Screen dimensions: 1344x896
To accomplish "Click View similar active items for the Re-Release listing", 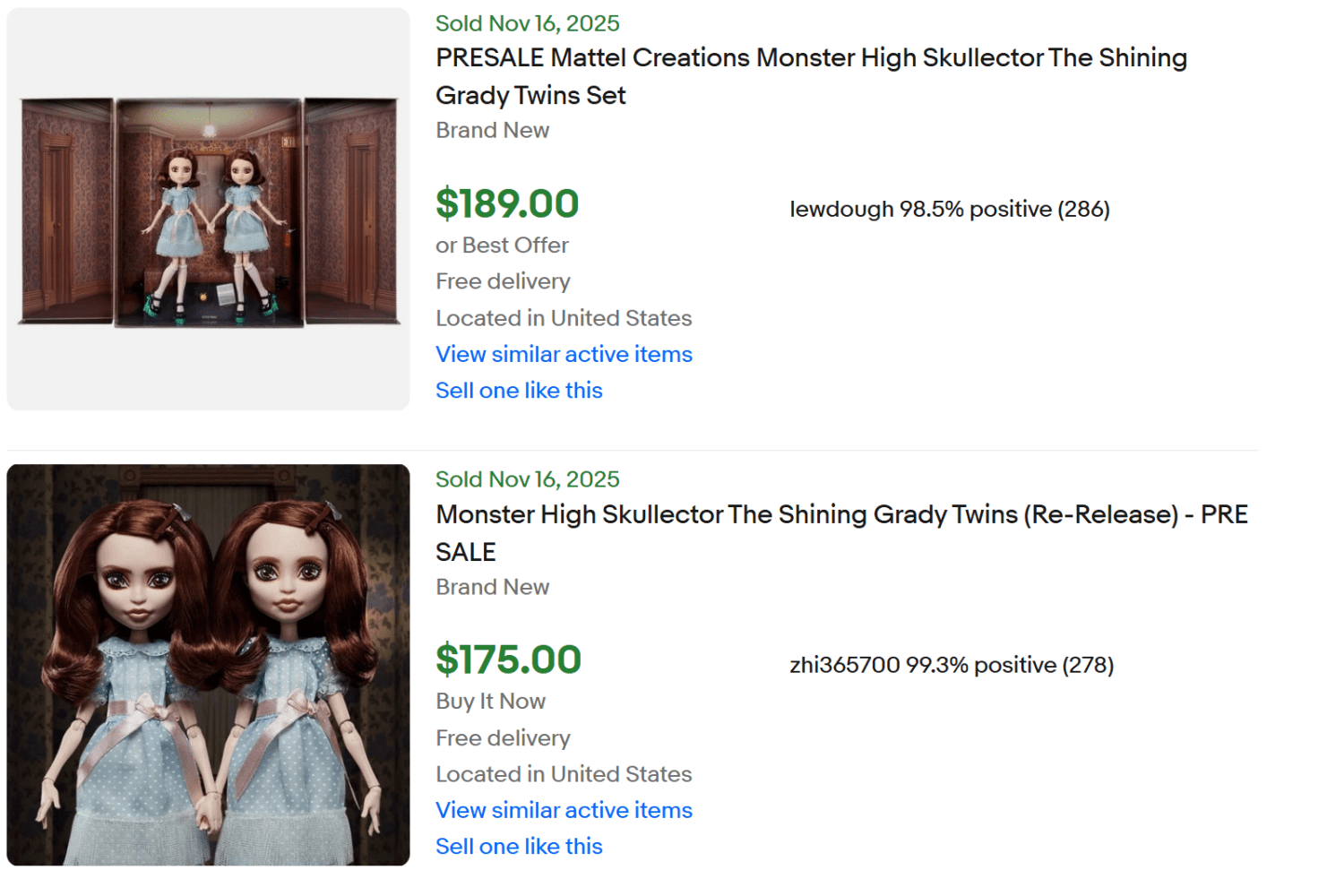I will coord(563,810).
